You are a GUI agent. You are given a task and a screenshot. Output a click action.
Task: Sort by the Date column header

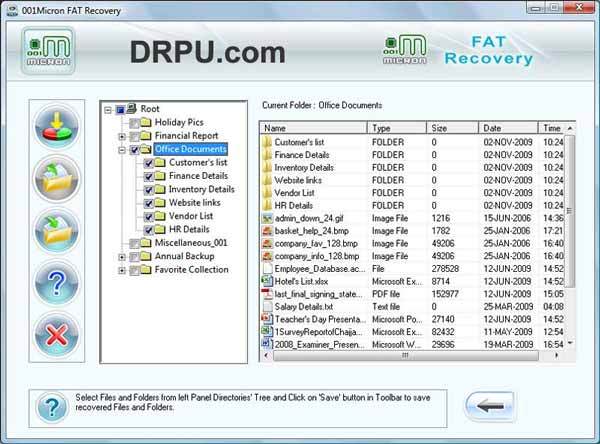point(508,128)
